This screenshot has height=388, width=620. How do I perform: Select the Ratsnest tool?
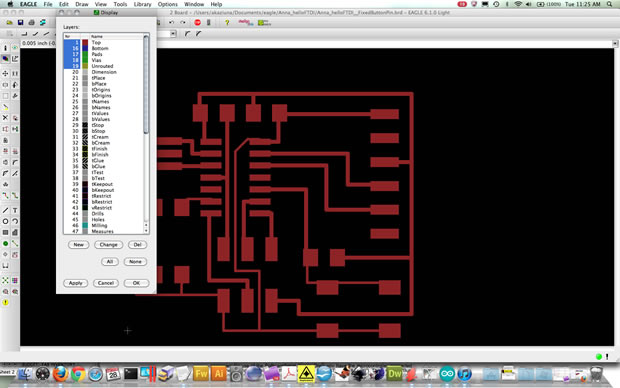click(x=5, y=280)
